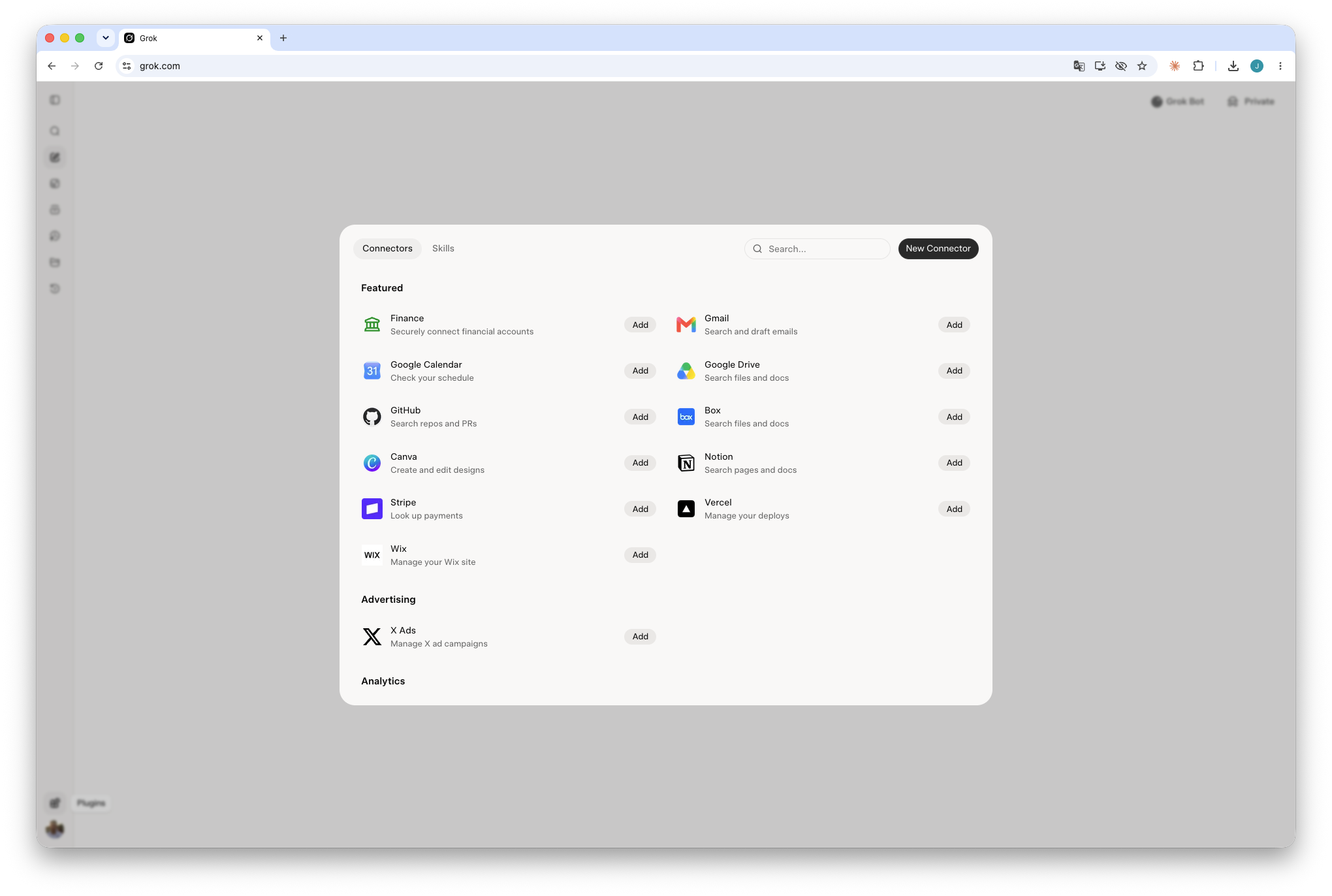Add the Box connector

pos(954,417)
